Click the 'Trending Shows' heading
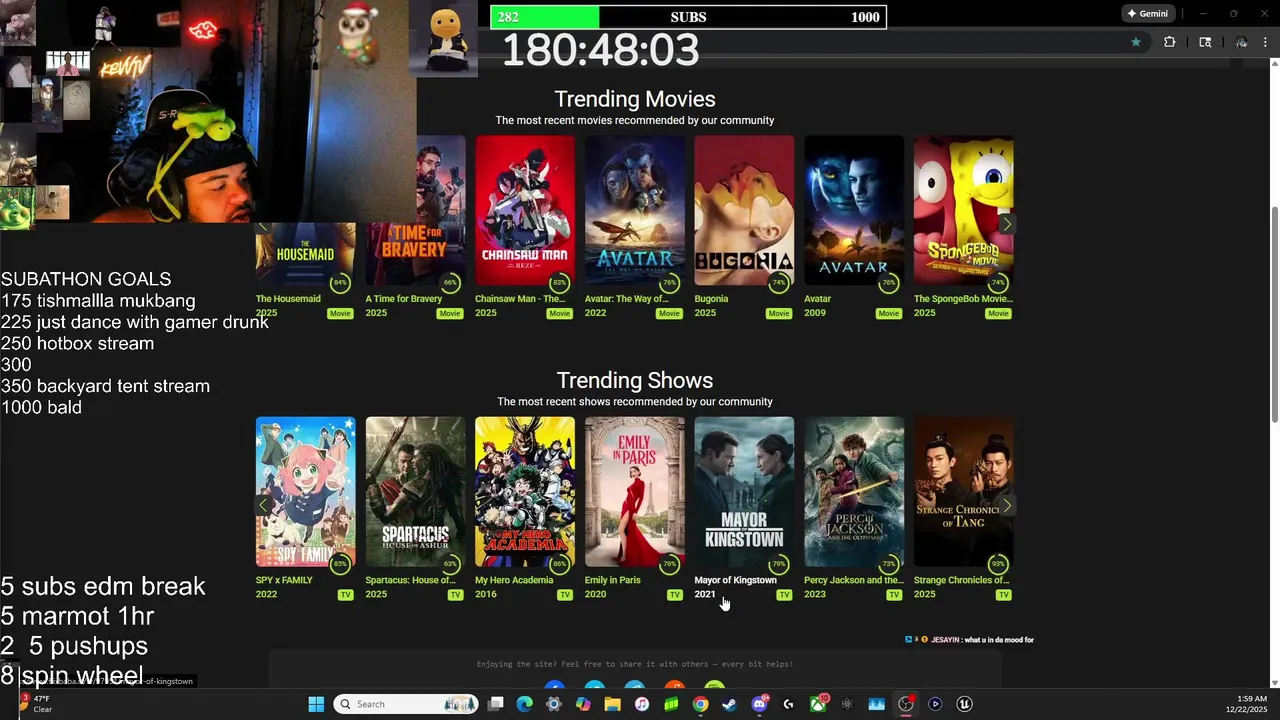Image resolution: width=1280 pixels, height=720 pixels. 635,380
